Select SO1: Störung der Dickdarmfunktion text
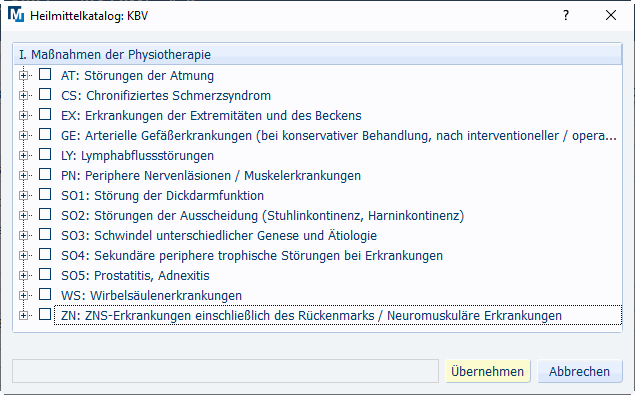Viewport: 635px width, 395px height. pos(162,196)
